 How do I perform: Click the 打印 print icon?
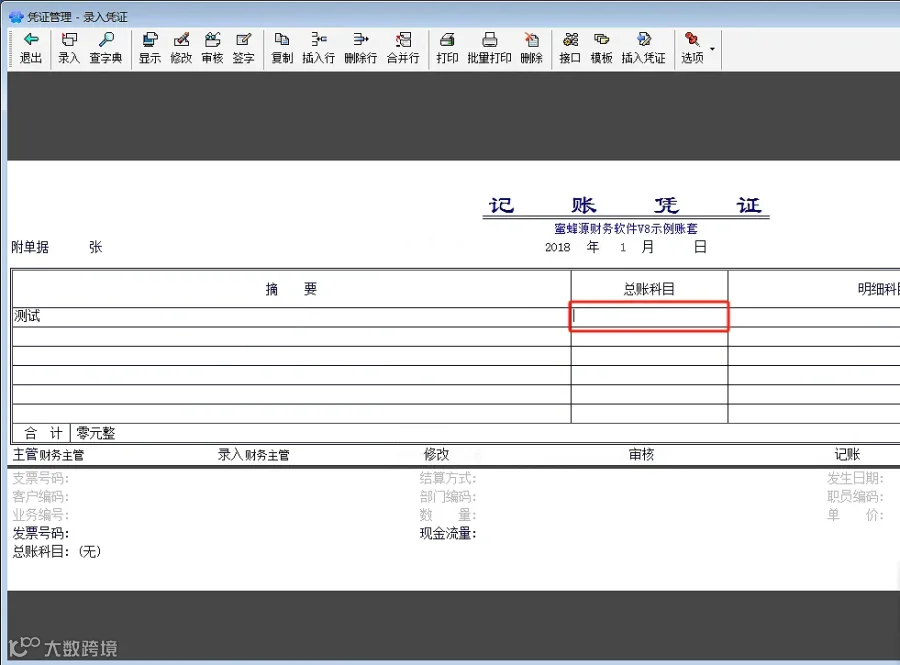[x=447, y=48]
